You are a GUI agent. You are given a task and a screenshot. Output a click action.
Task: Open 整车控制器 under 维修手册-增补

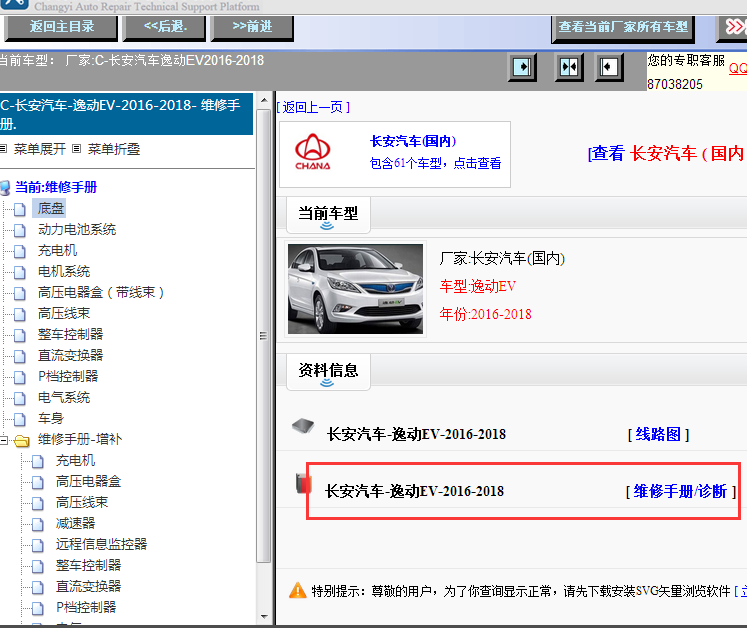pos(88,565)
